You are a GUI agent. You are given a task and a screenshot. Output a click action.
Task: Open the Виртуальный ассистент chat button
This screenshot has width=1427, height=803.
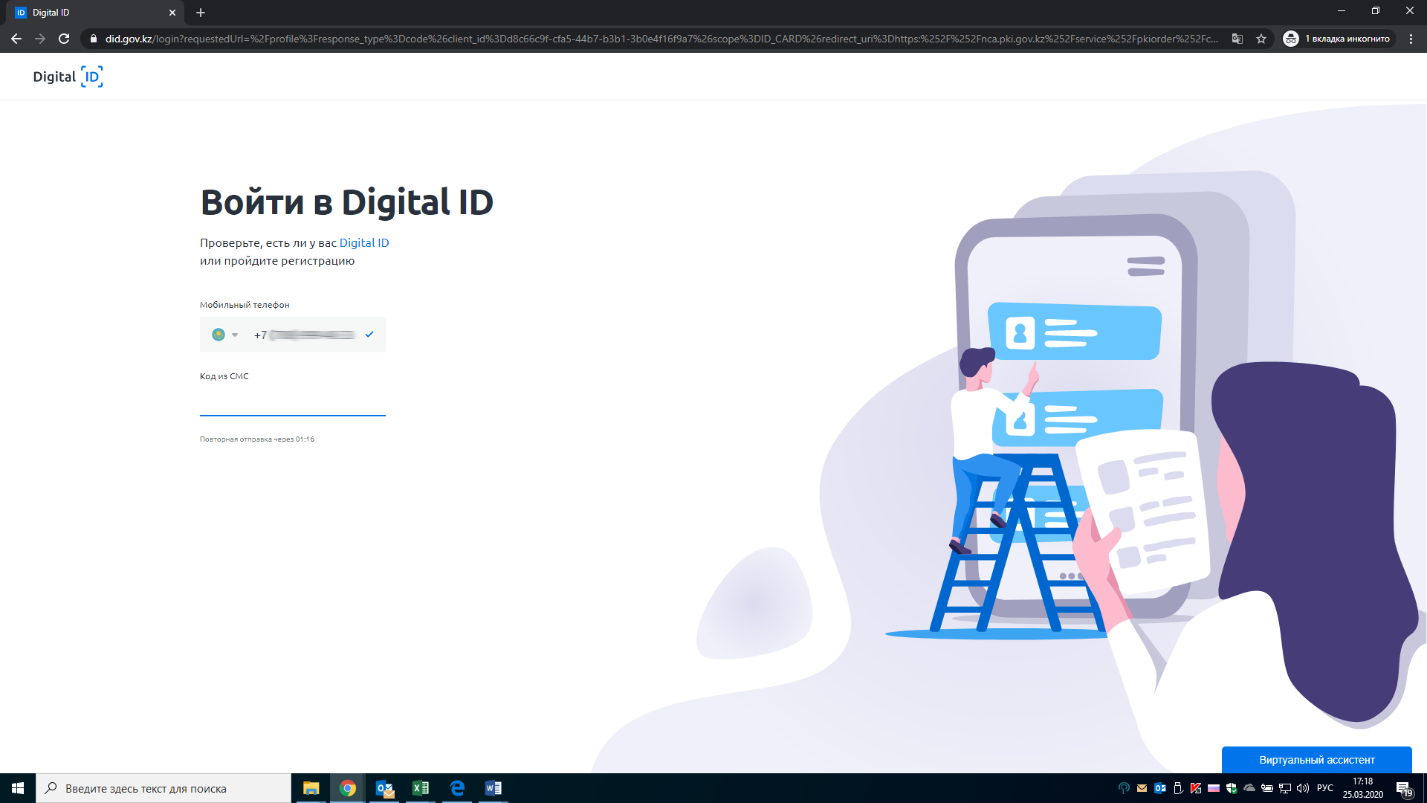[1317, 760]
